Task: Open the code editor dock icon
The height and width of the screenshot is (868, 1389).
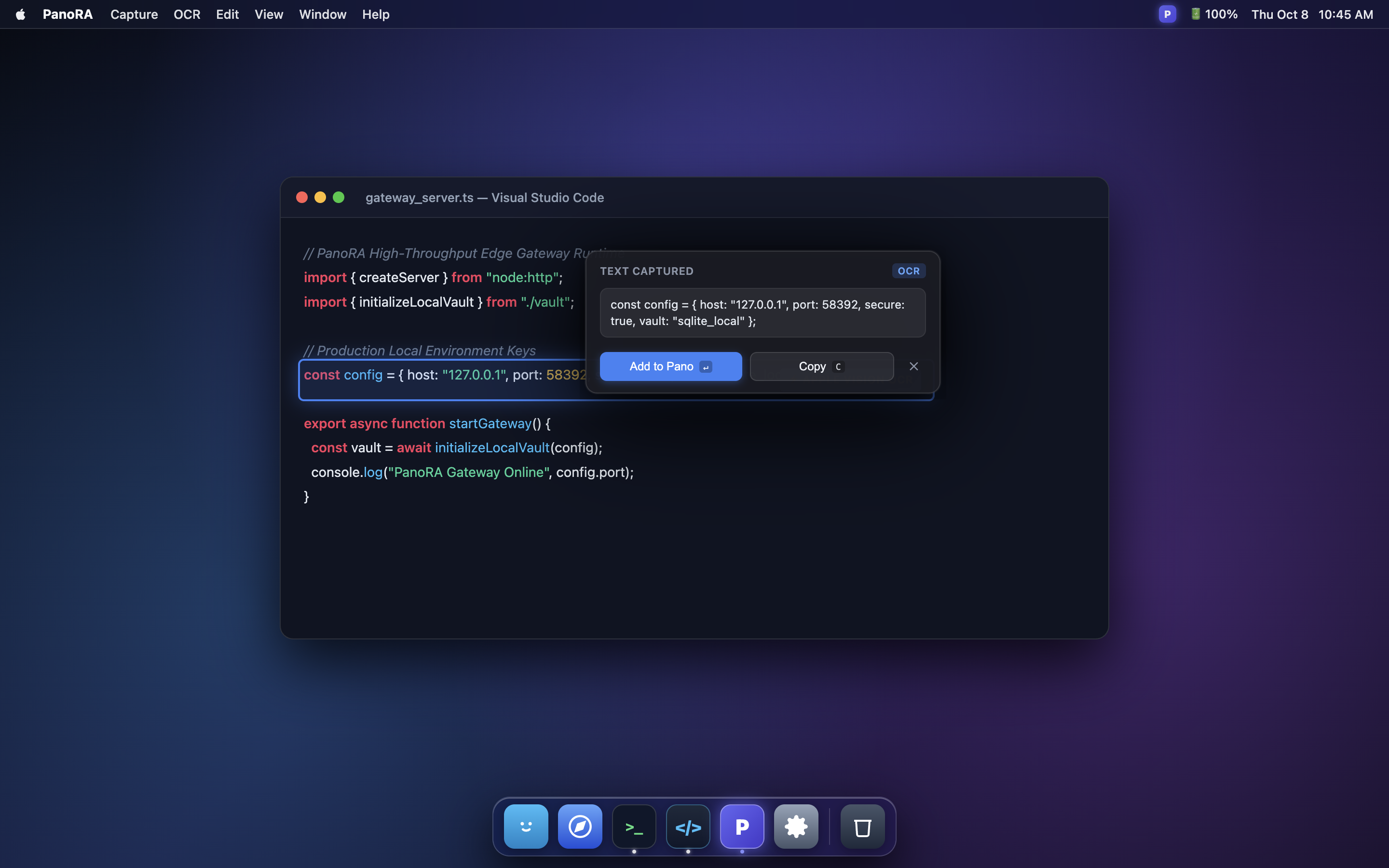Action: click(688, 827)
